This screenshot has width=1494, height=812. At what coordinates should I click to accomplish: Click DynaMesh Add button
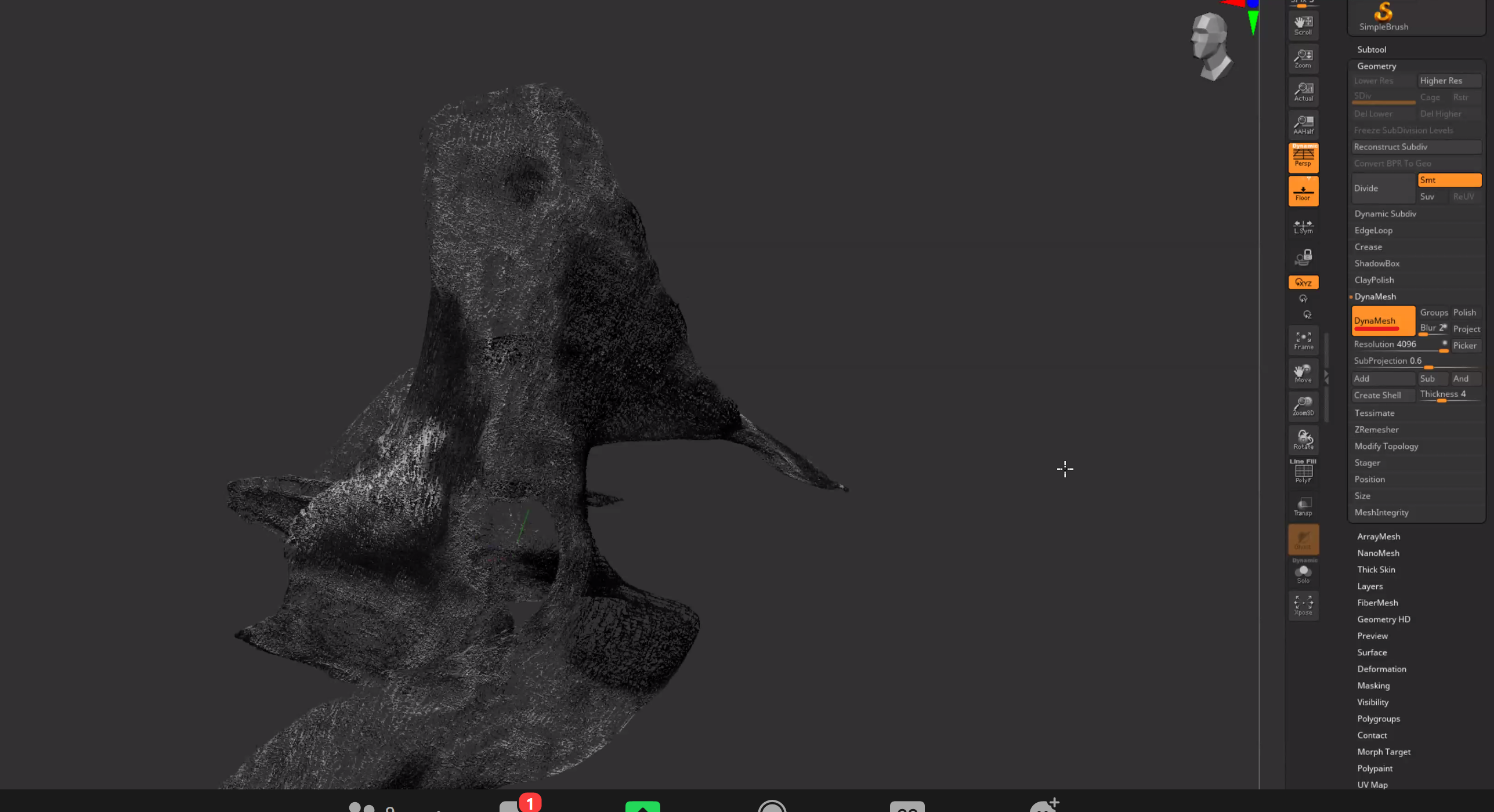[x=1383, y=379]
